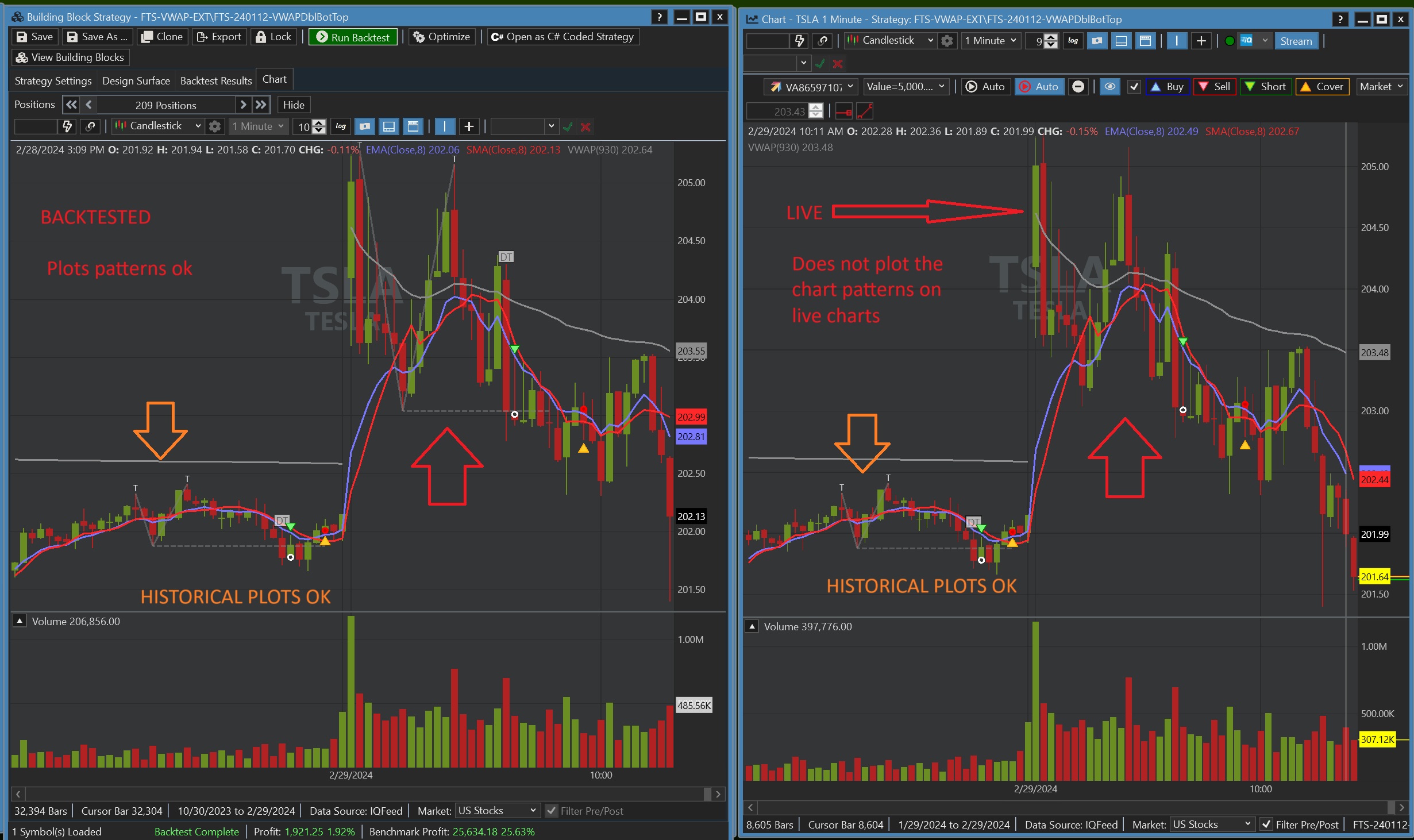Viewport: 1414px width, 840px height.
Task: Toggle checkbox next to Buy button
Action: click(1134, 87)
